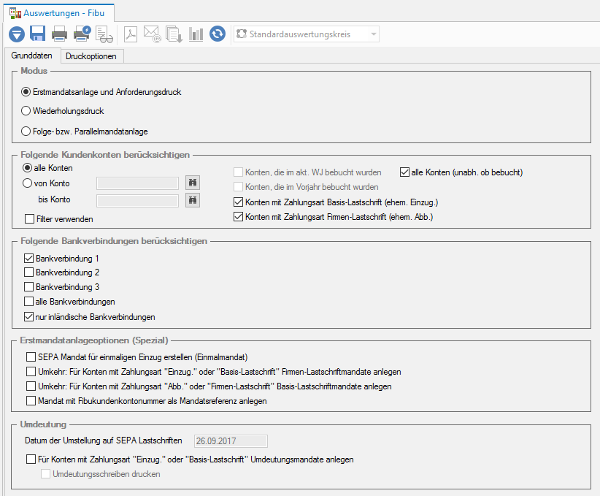
Task: Open the Standardauswertungskreis dropdown
Action: pyautogui.click(x=307, y=34)
